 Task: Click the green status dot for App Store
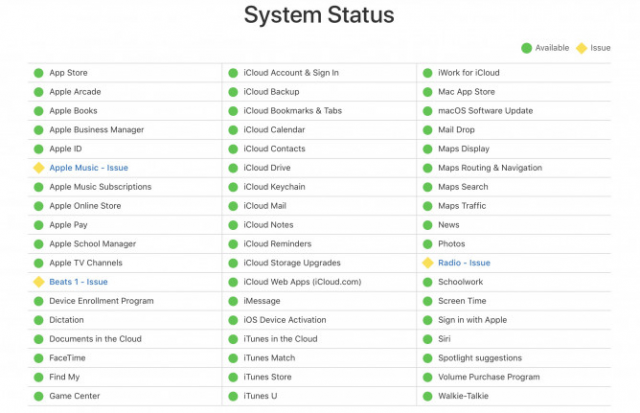coord(39,73)
